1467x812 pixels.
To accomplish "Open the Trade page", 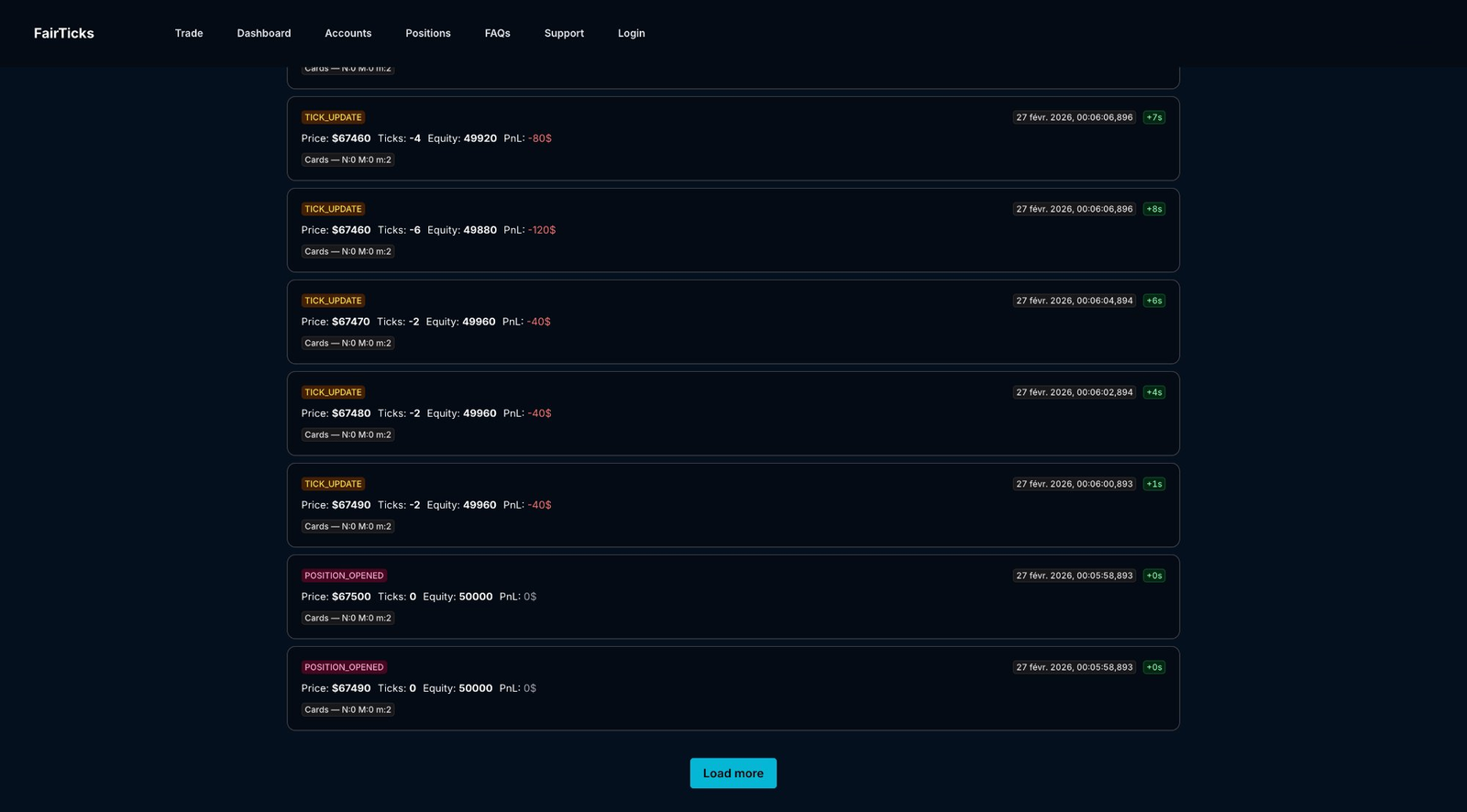I will pyautogui.click(x=189, y=33).
